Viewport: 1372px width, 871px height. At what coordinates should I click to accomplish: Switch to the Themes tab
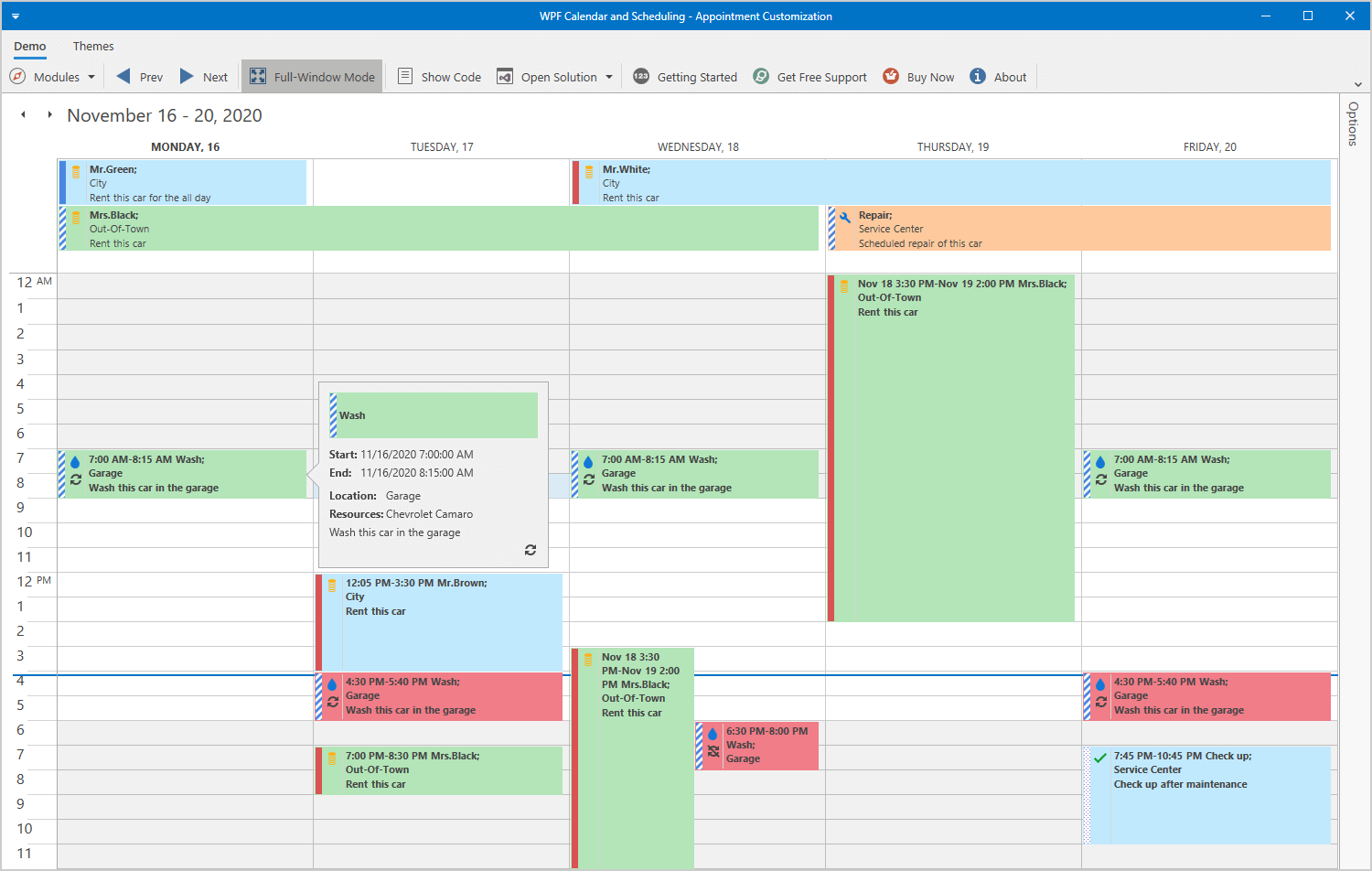93,47
